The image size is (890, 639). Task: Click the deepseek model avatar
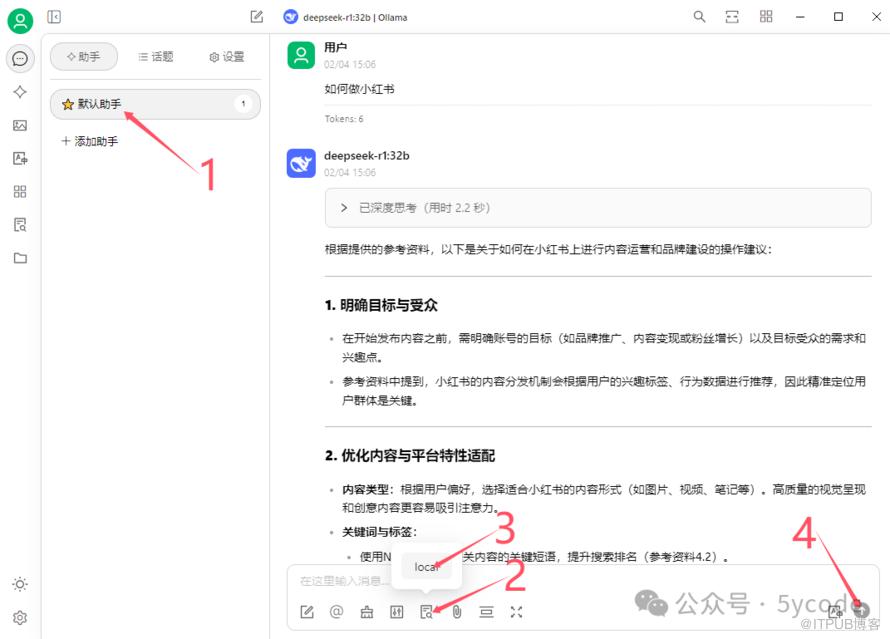coord(301,163)
